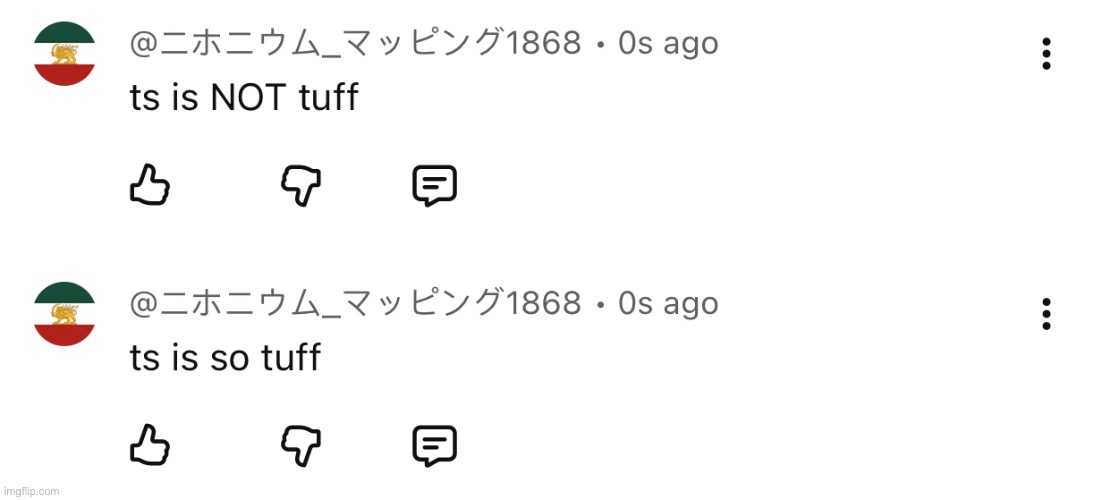Open three-dot menu for "ts is NOT tuff" comment
1111x500 pixels.
(1046, 53)
